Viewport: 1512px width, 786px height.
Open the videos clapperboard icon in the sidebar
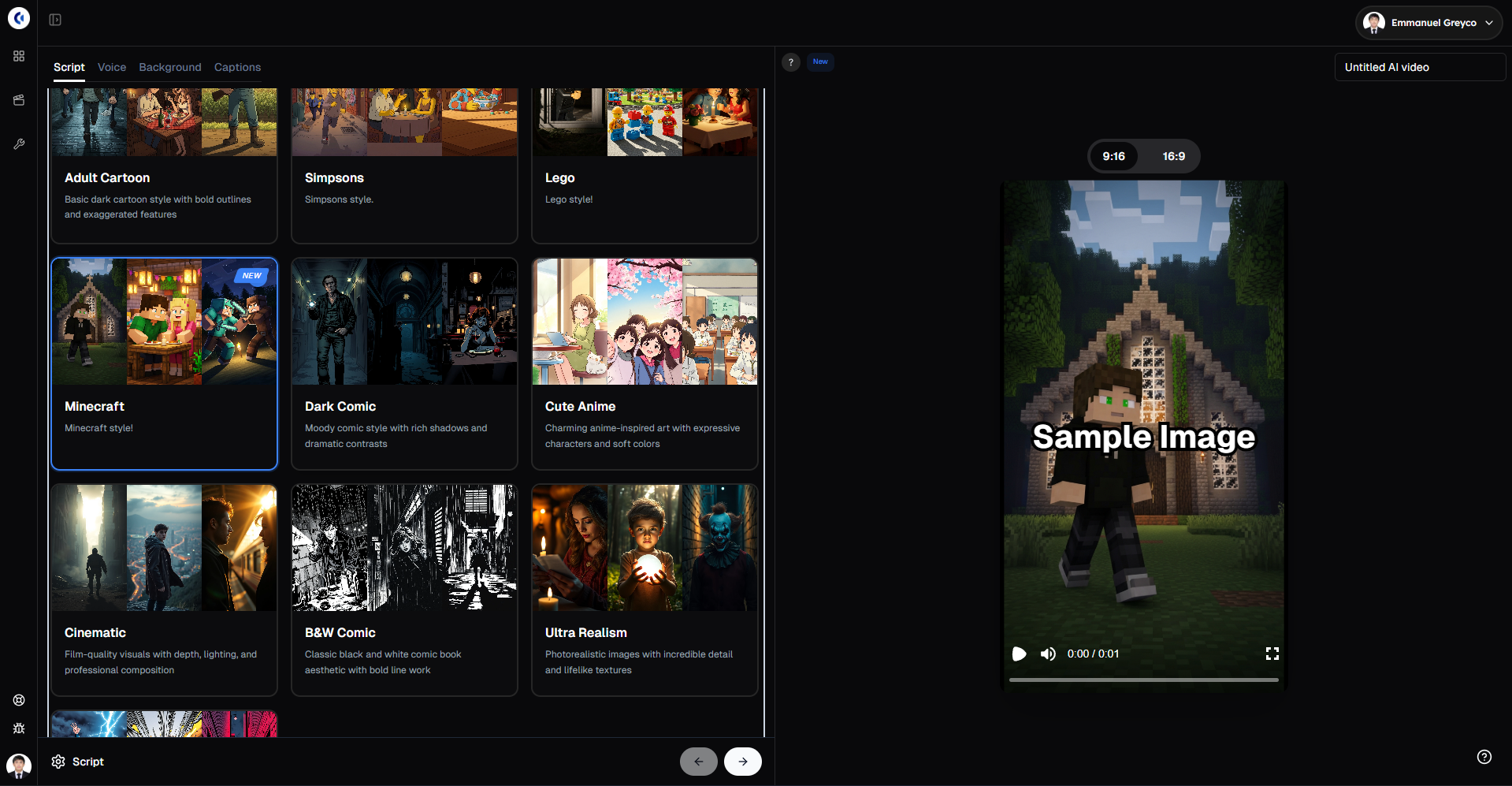click(19, 100)
